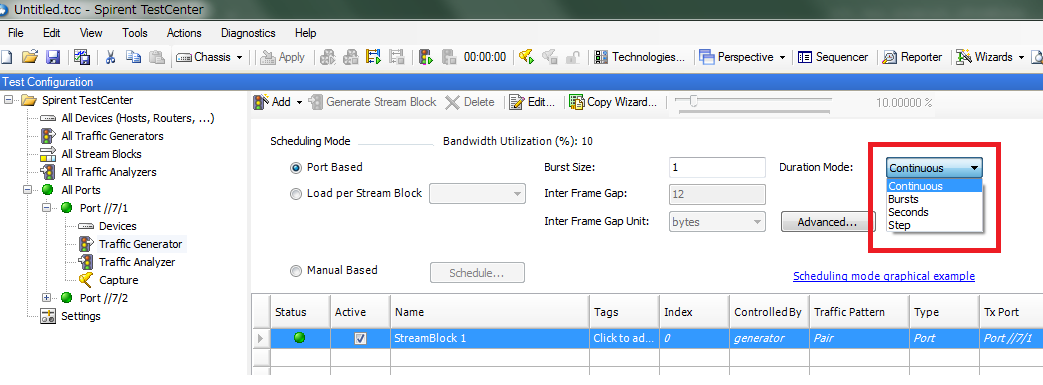This screenshot has width=1043, height=385.
Task: Start all devices icon in toolbar
Action: click(327, 57)
